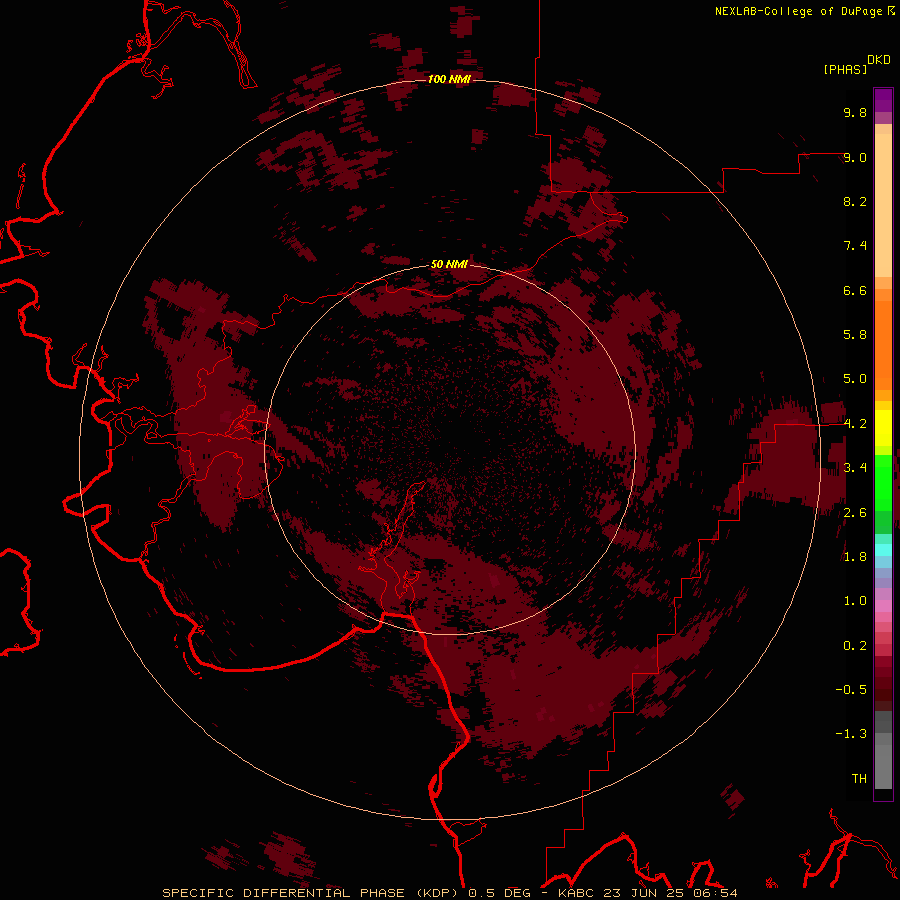Pick the yellow legend segment near 4.2

[x=883, y=428]
